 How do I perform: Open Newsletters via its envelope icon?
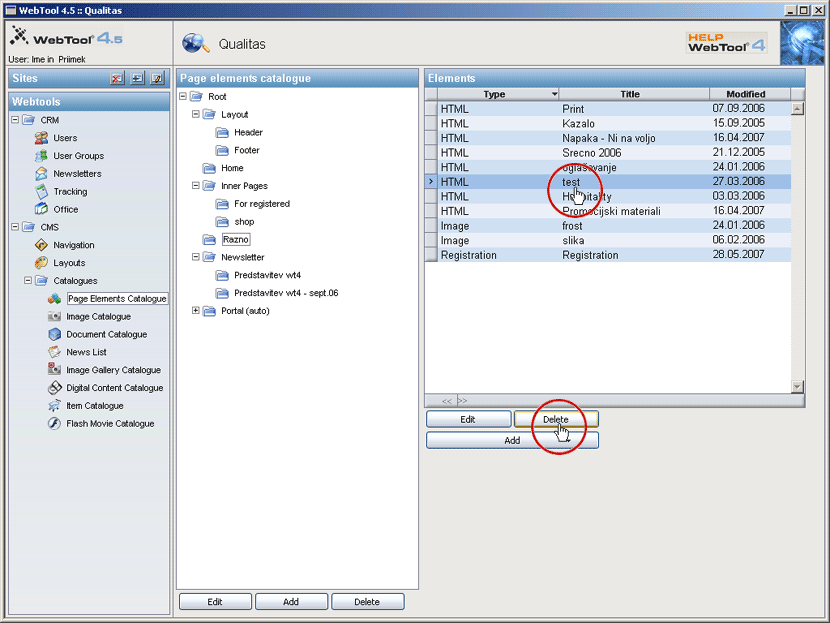[x=42, y=174]
